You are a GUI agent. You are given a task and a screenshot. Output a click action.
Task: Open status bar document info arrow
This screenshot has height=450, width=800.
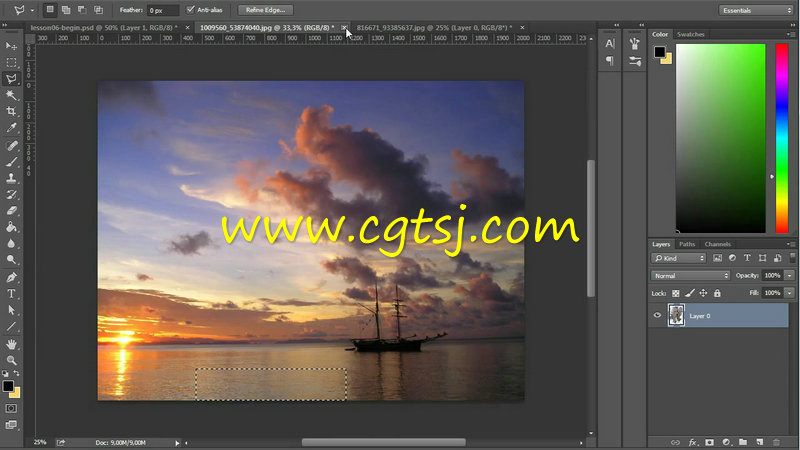pyautogui.click(x=177, y=443)
